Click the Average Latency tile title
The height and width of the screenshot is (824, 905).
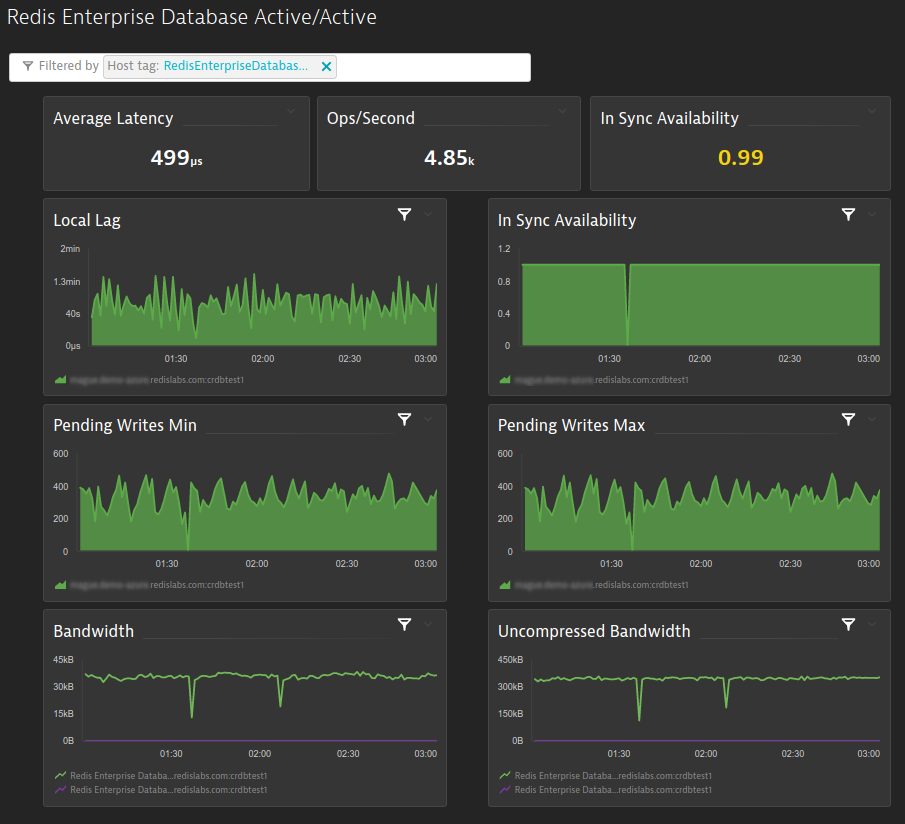point(113,118)
